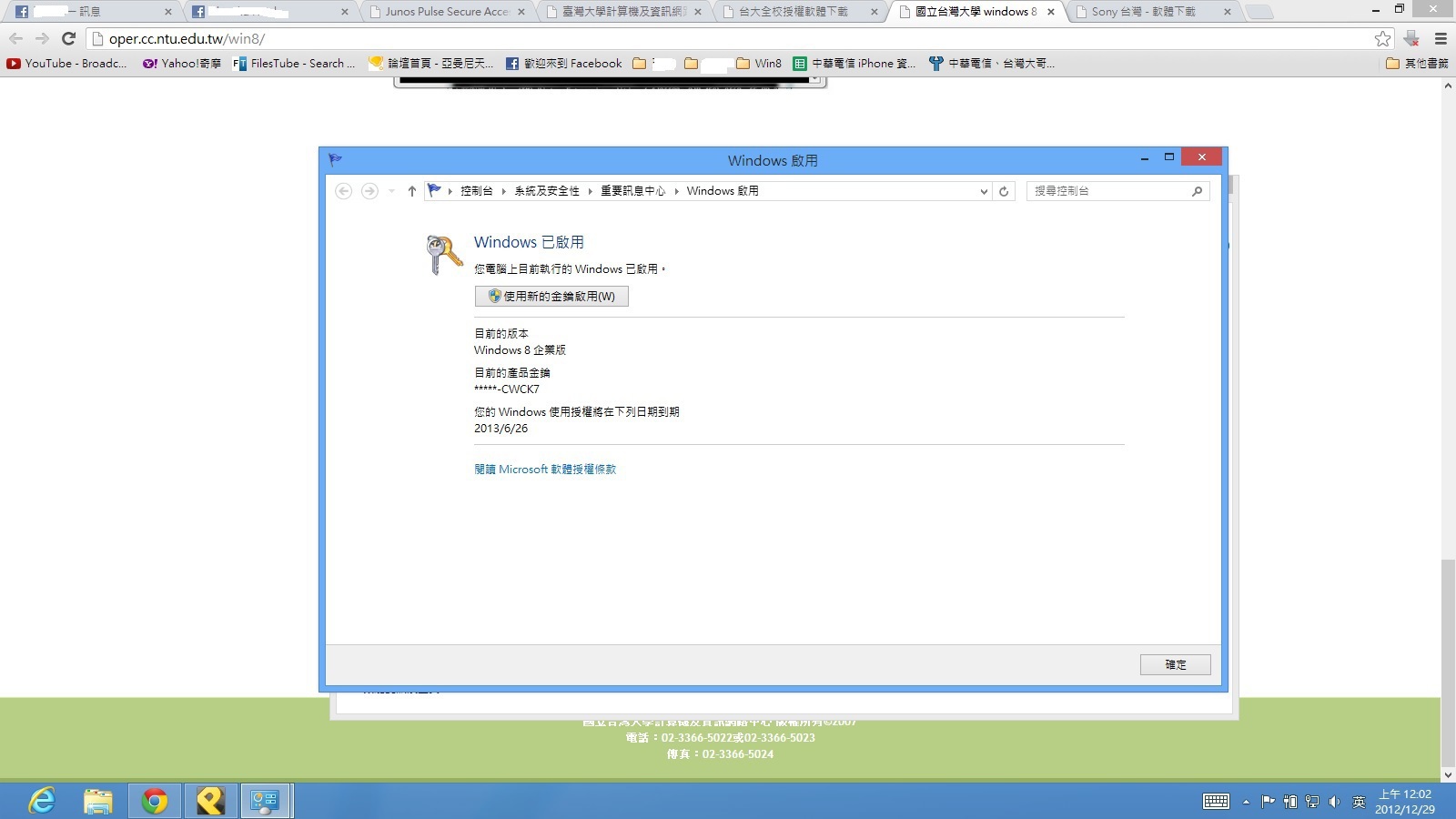Close the 台大全校授權軟體下載 tab
Viewport: 1456px width, 819px height.
(875, 12)
